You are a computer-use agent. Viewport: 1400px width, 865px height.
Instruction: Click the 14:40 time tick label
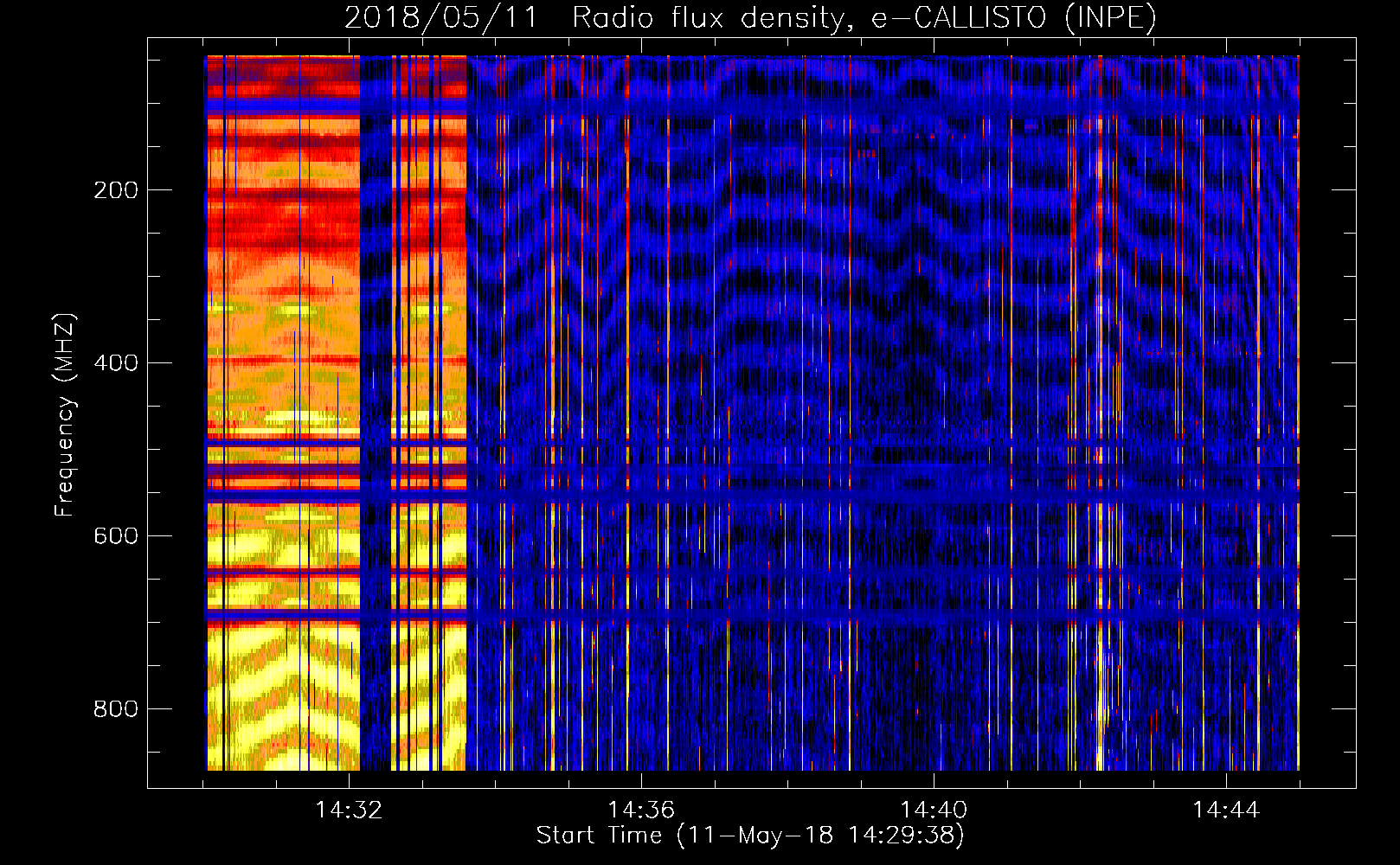click(x=934, y=811)
